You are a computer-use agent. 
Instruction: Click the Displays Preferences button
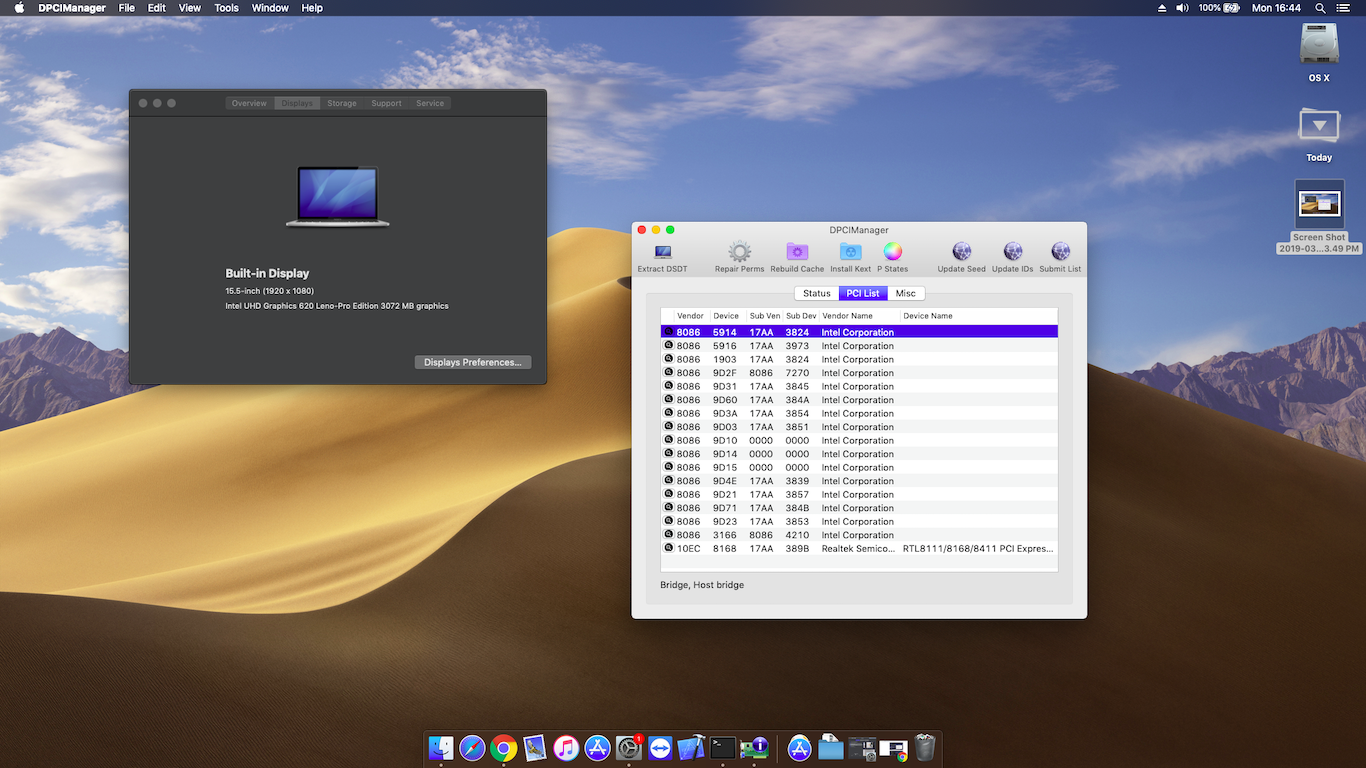coord(473,362)
